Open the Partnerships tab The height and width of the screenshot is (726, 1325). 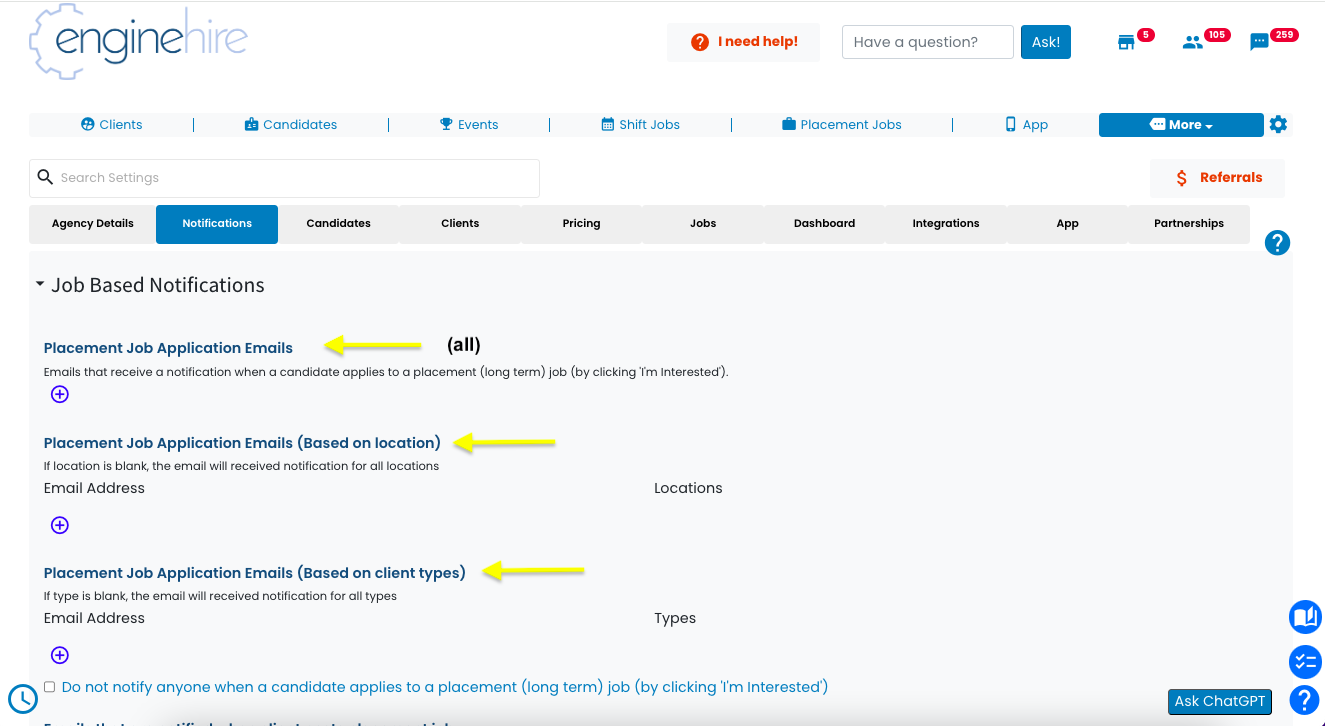1189,224
